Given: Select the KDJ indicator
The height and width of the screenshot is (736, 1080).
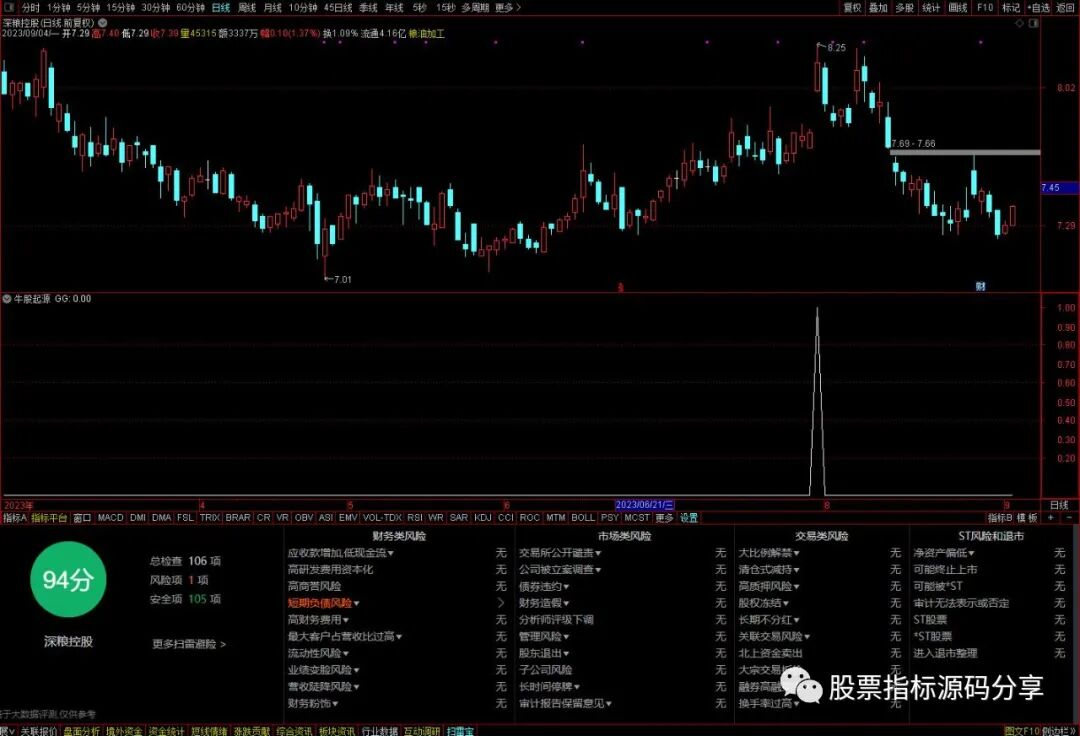Looking at the screenshot, I should (483, 518).
